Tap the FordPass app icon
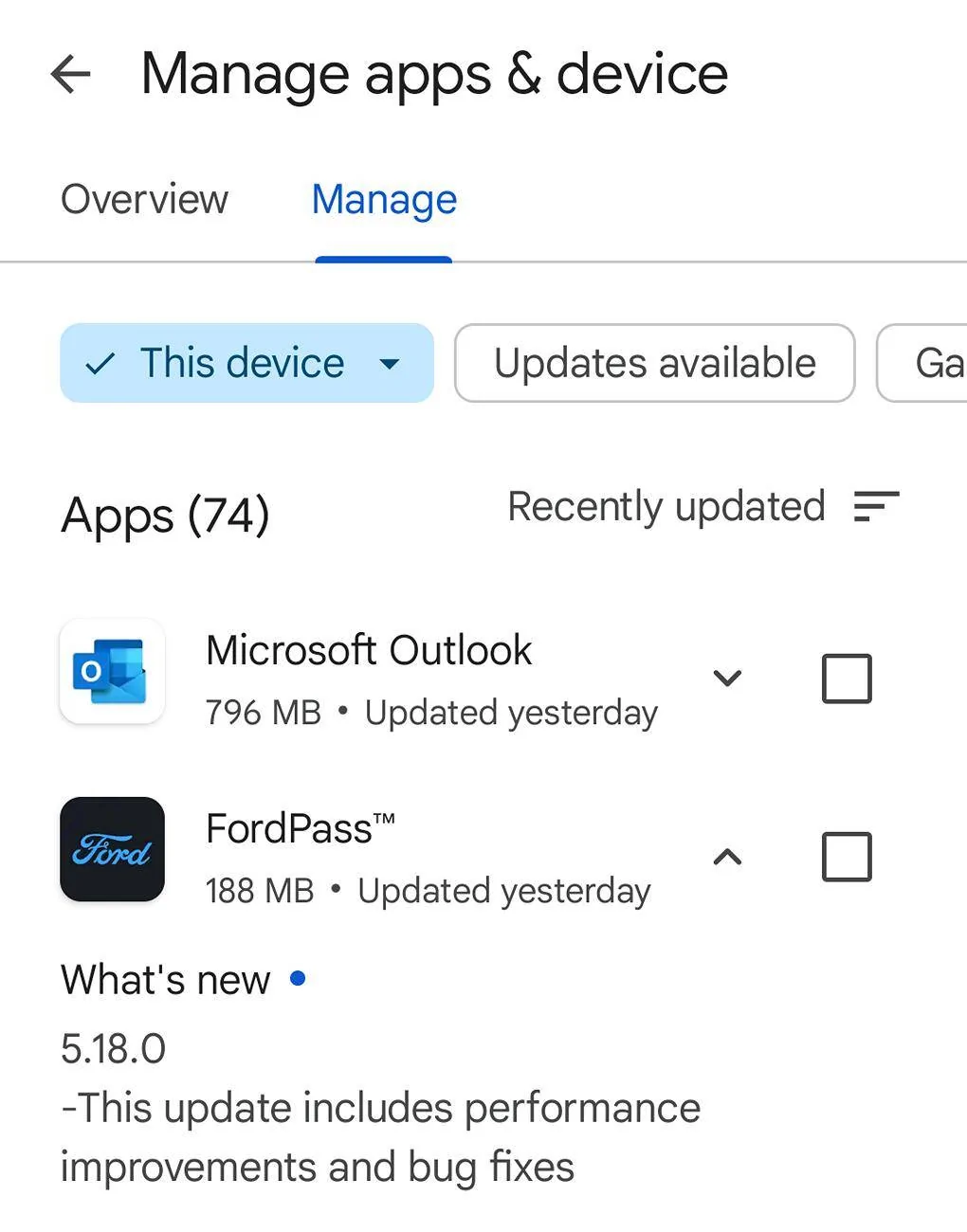967x1232 pixels. (x=112, y=849)
